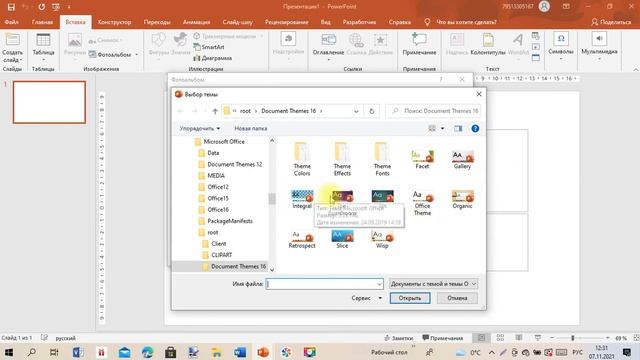The image size is (640, 360).
Task: Select the Retrospect theme file
Action: [302, 239]
